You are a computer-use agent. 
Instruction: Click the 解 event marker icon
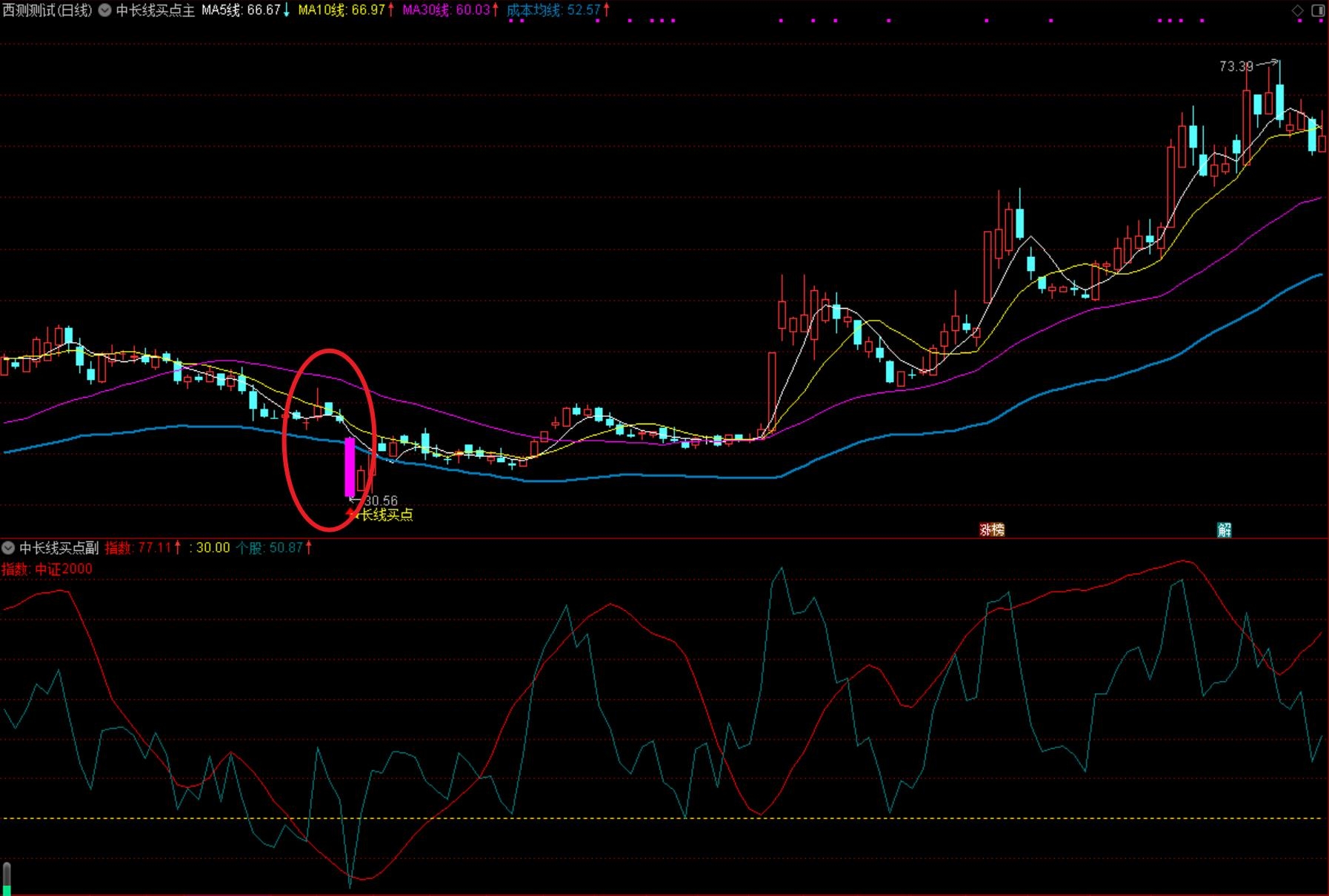tap(1224, 529)
